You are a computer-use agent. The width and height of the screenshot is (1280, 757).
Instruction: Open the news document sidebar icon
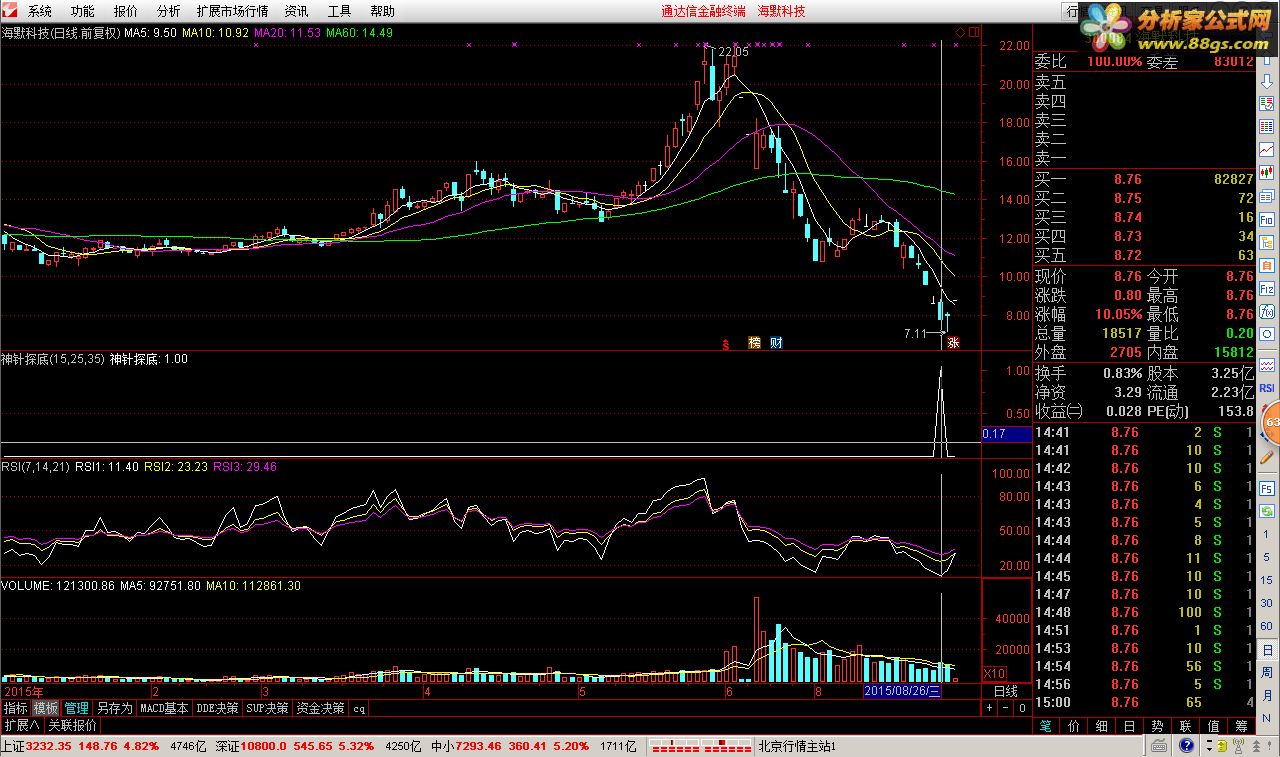click(x=1267, y=196)
